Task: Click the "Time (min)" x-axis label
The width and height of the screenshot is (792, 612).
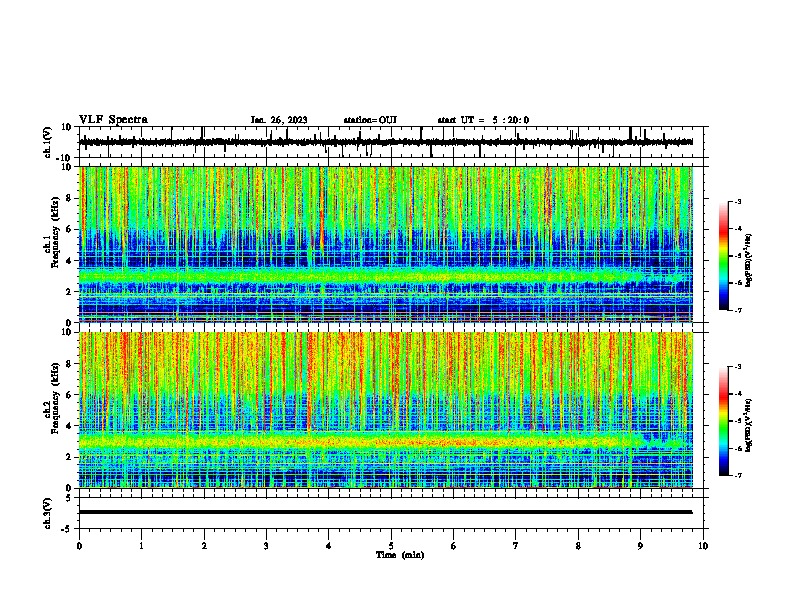Action: 400,555
